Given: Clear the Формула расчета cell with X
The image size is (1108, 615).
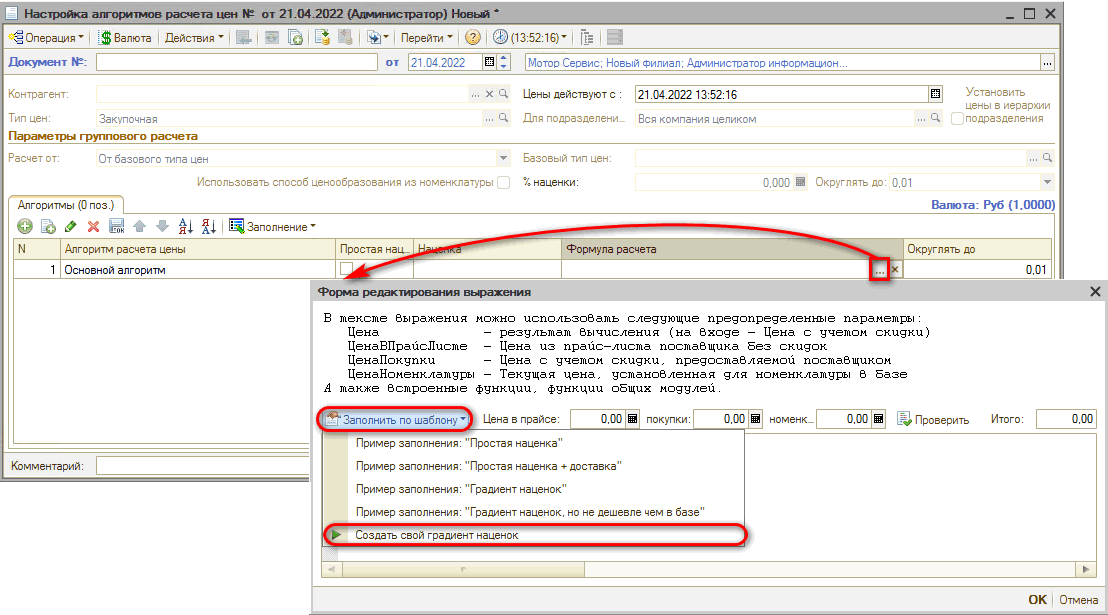Looking at the screenshot, I should [895, 269].
